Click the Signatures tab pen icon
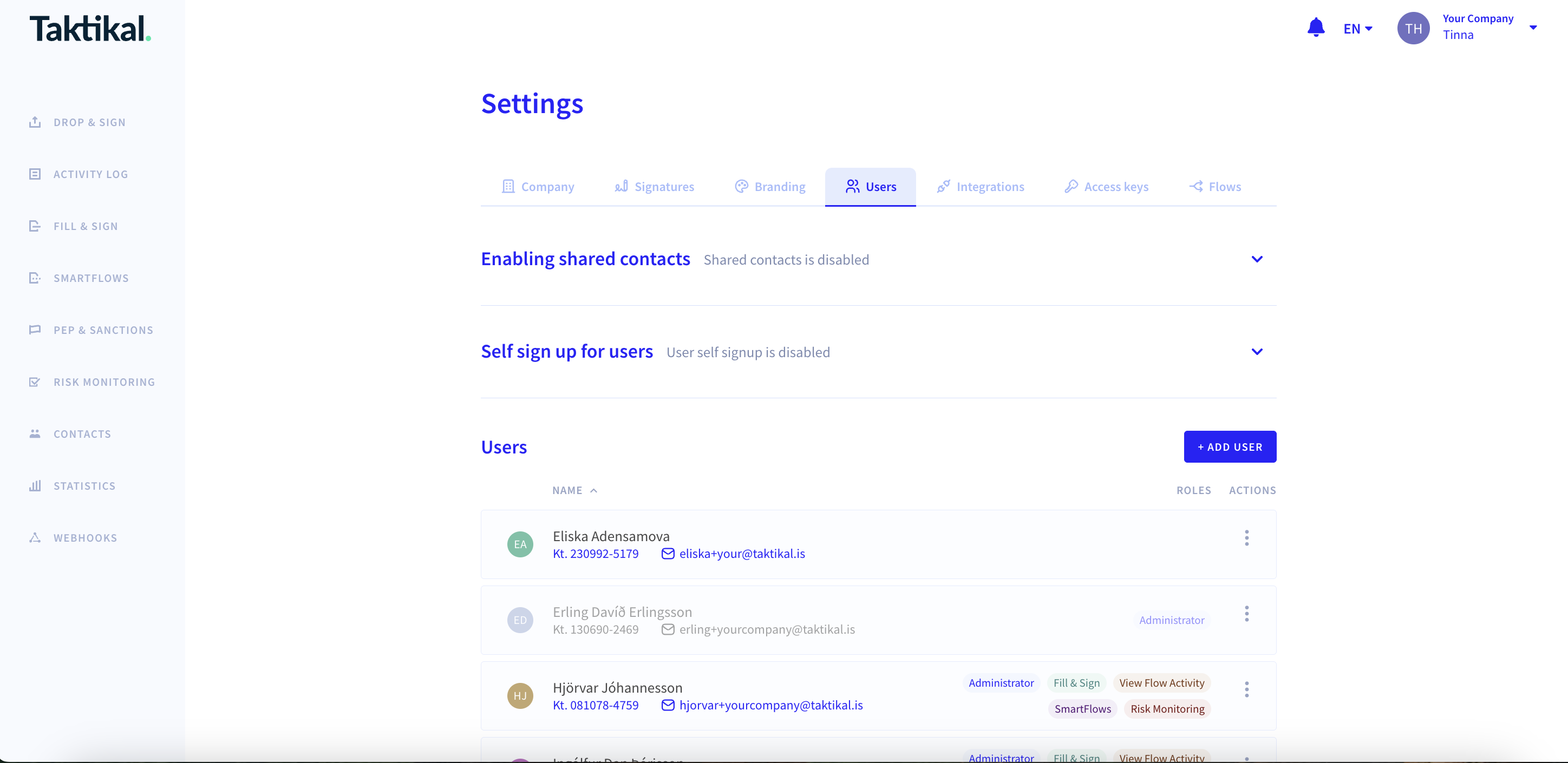Screen dimensions: 1568x763 (621, 186)
